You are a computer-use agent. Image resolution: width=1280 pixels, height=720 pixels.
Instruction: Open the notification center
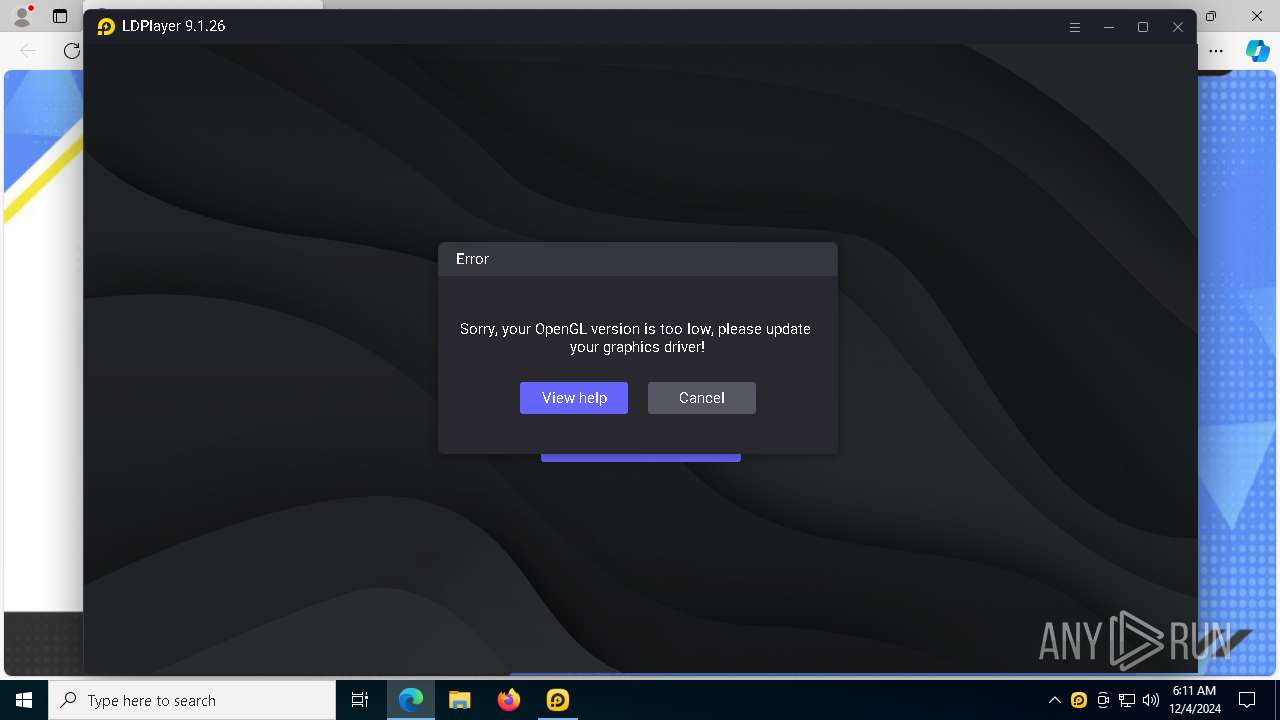[x=1247, y=700]
